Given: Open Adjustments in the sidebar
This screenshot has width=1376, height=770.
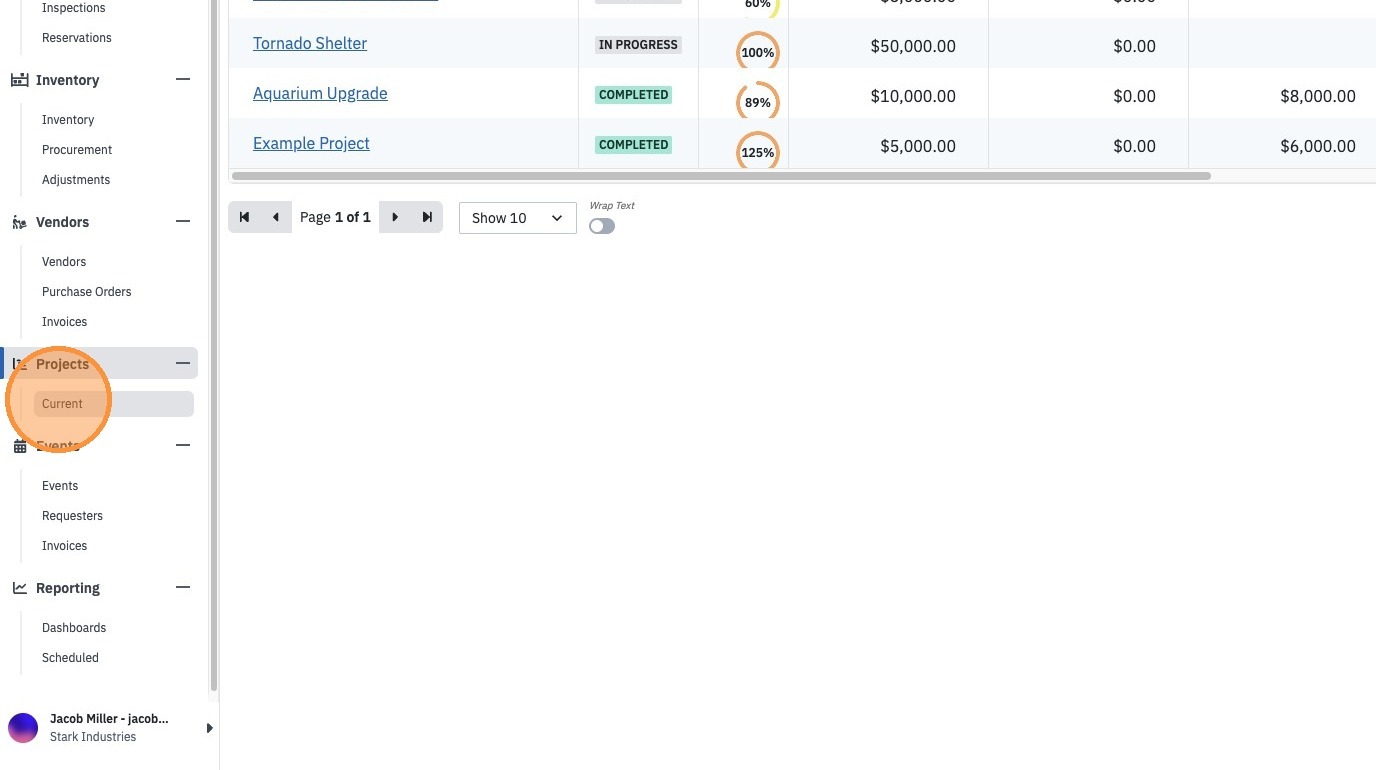Looking at the screenshot, I should coord(76,180).
